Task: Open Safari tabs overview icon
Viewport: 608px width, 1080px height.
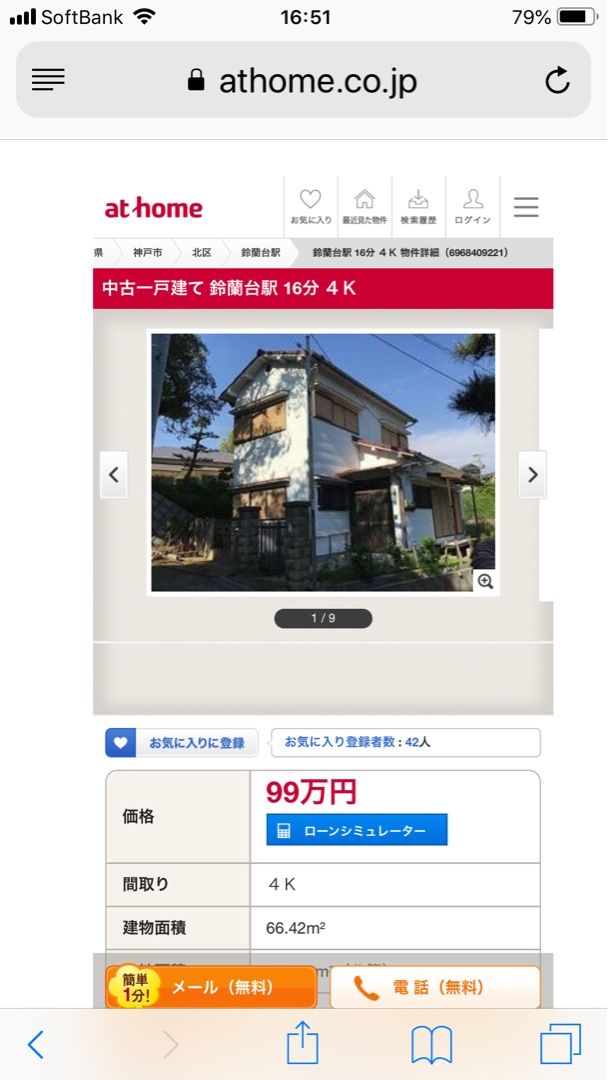Action: (560, 1044)
